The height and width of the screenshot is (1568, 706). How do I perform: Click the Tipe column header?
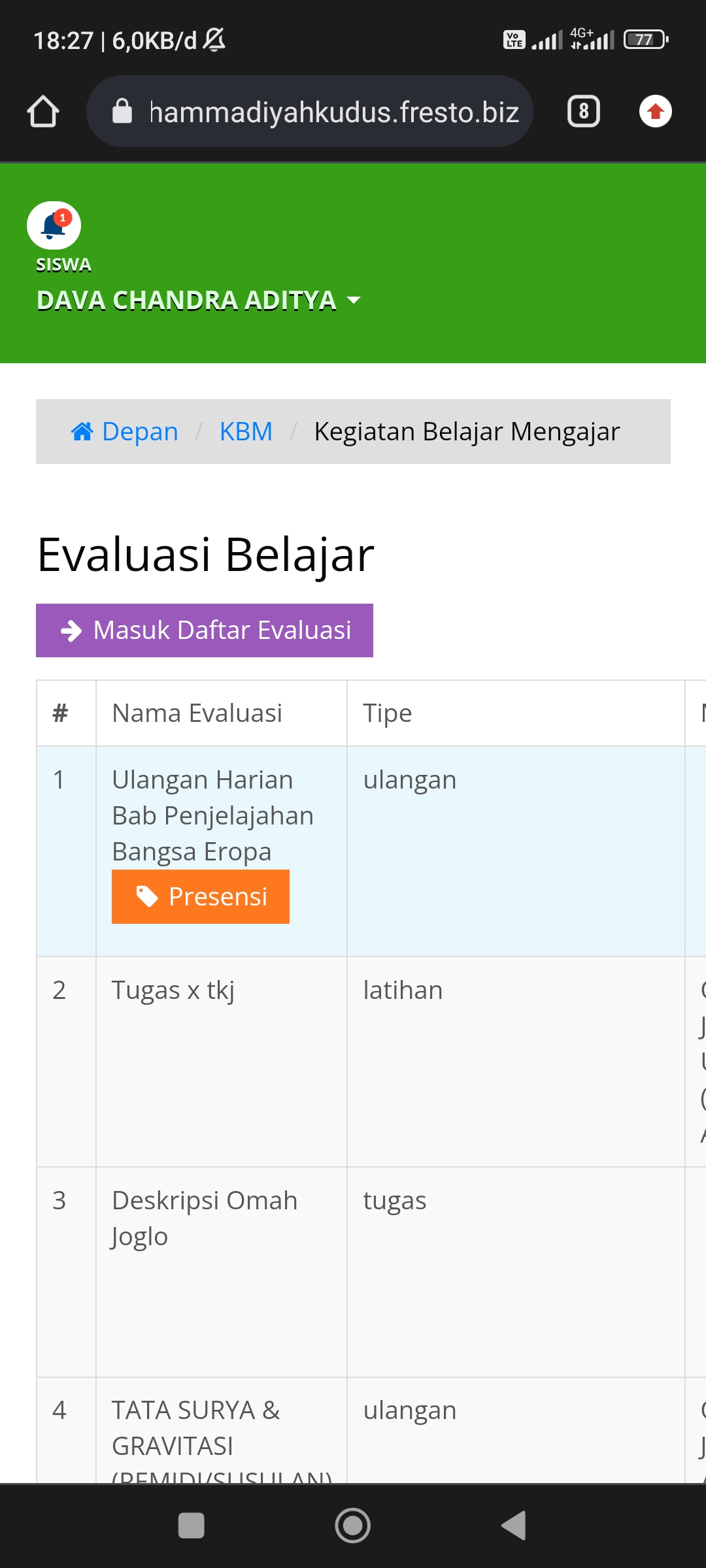[388, 713]
